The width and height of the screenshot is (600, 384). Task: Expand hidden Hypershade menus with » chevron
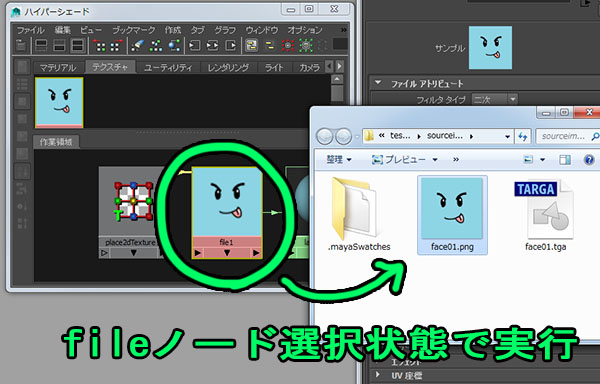pos(344,30)
